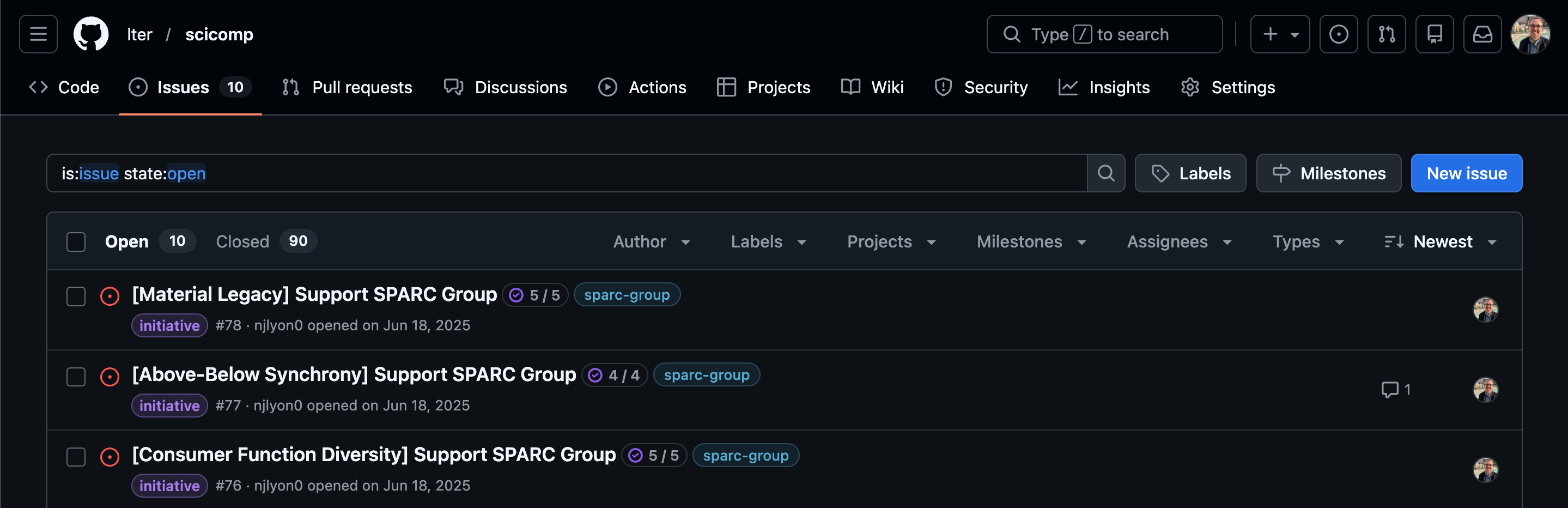Open the hamburger navigation menu
This screenshot has height=508, width=1568.
(x=38, y=34)
